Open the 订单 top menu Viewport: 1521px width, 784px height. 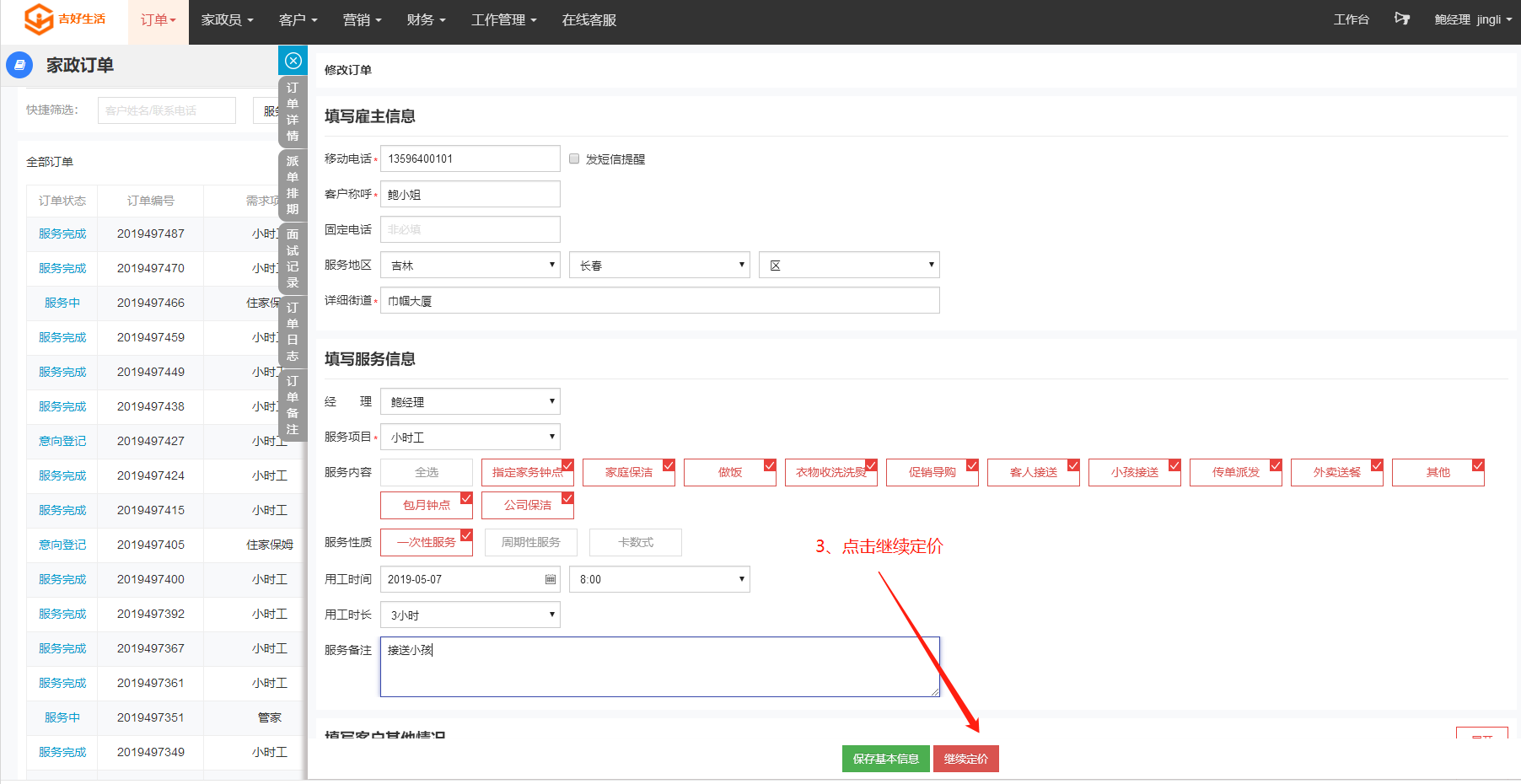pos(159,19)
